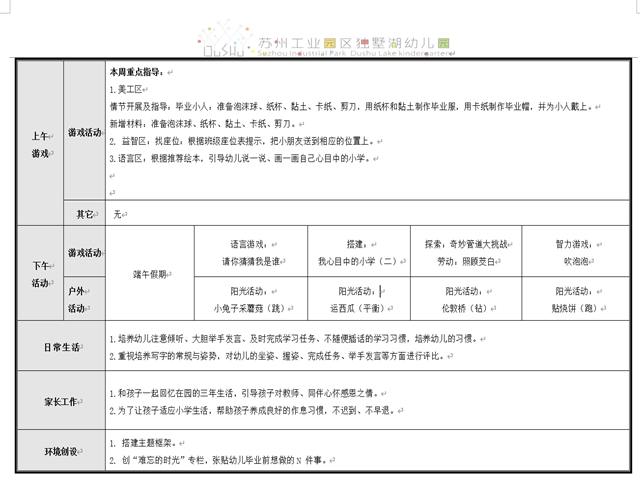Click the '日常生活' label cell
Image resolution: width=640 pixels, height=480 pixels.
[x=61, y=347]
